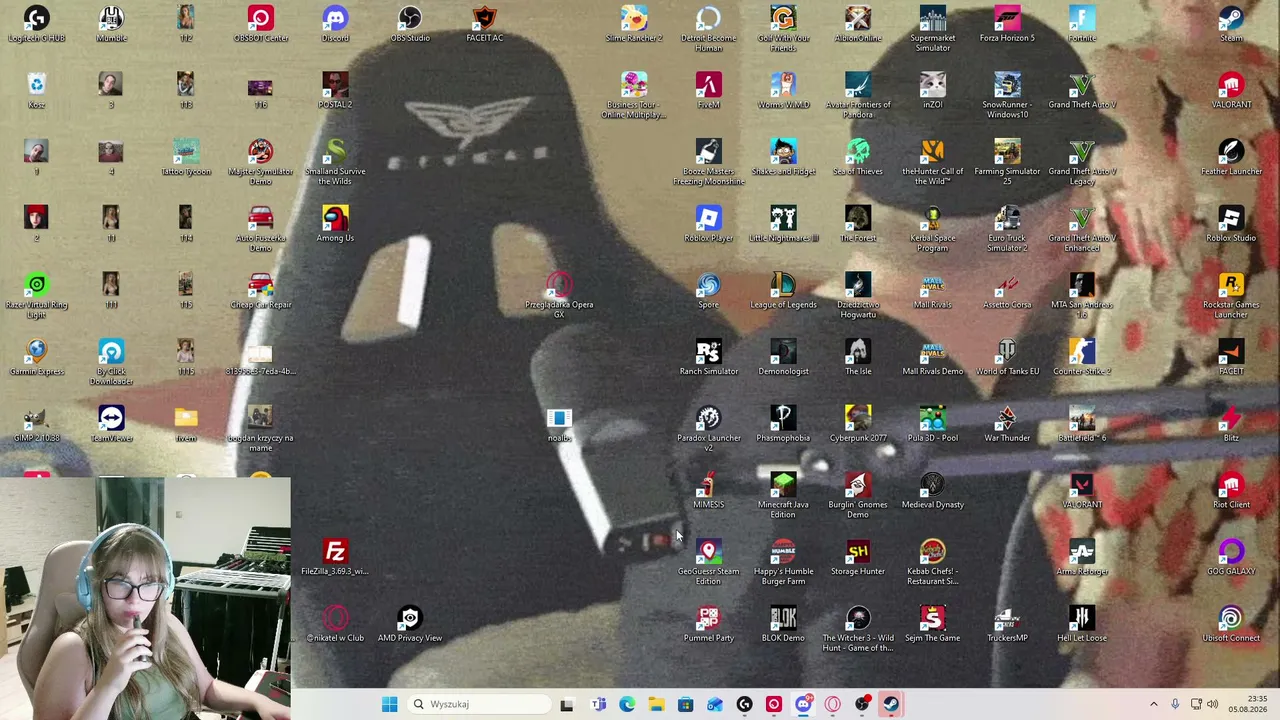Select the Kerbal Space Program icon
Image resolution: width=1280 pixels, height=720 pixels.
click(932, 230)
